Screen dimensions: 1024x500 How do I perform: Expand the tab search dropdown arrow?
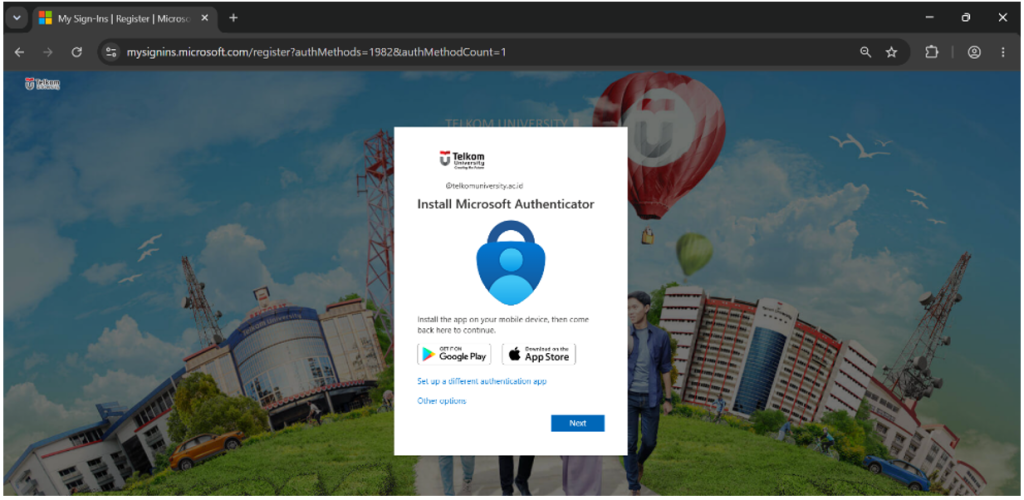(x=16, y=18)
